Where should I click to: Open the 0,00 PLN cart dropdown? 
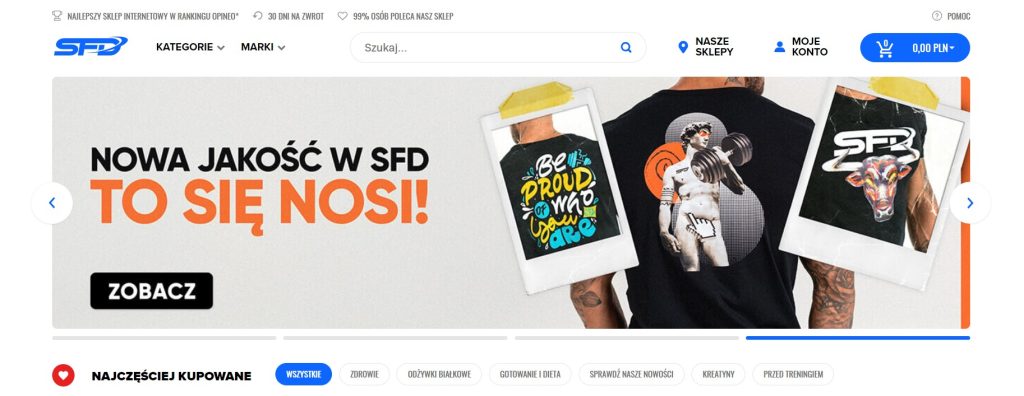click(x=933, y=48)
